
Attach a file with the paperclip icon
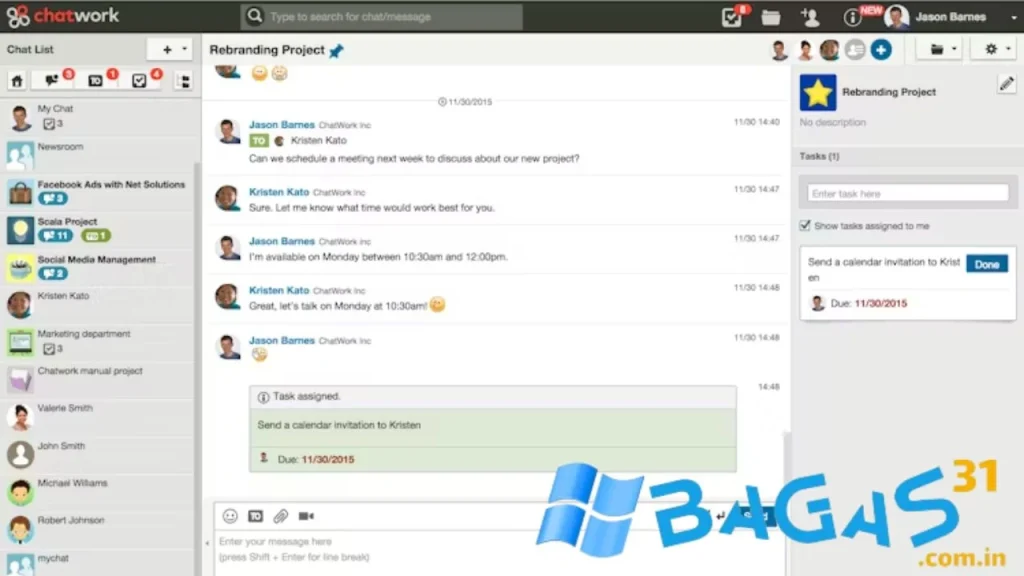(x=281, y=516)
